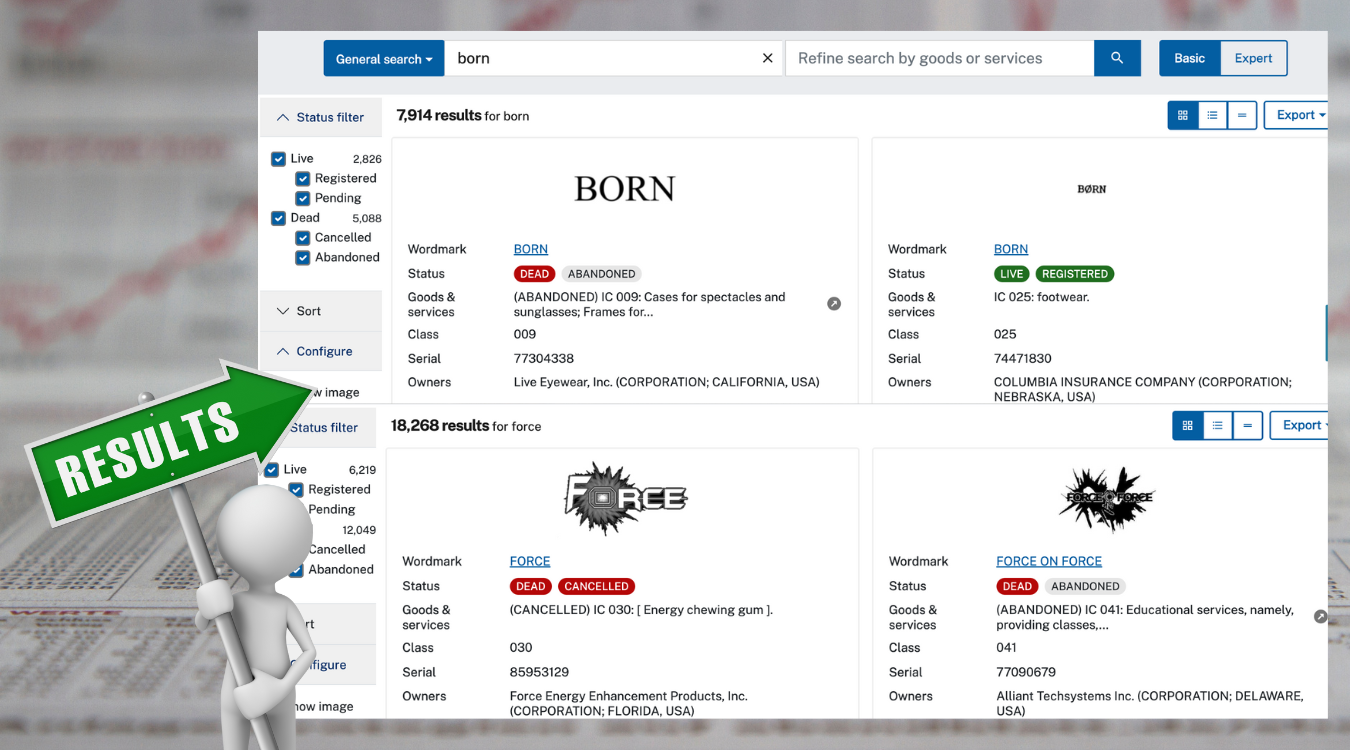Image resolution: width=1350 pixels, height=750 pixels.
Task: Toggle the Live checkbox with 6,219 count
Action: coord(272,470)
